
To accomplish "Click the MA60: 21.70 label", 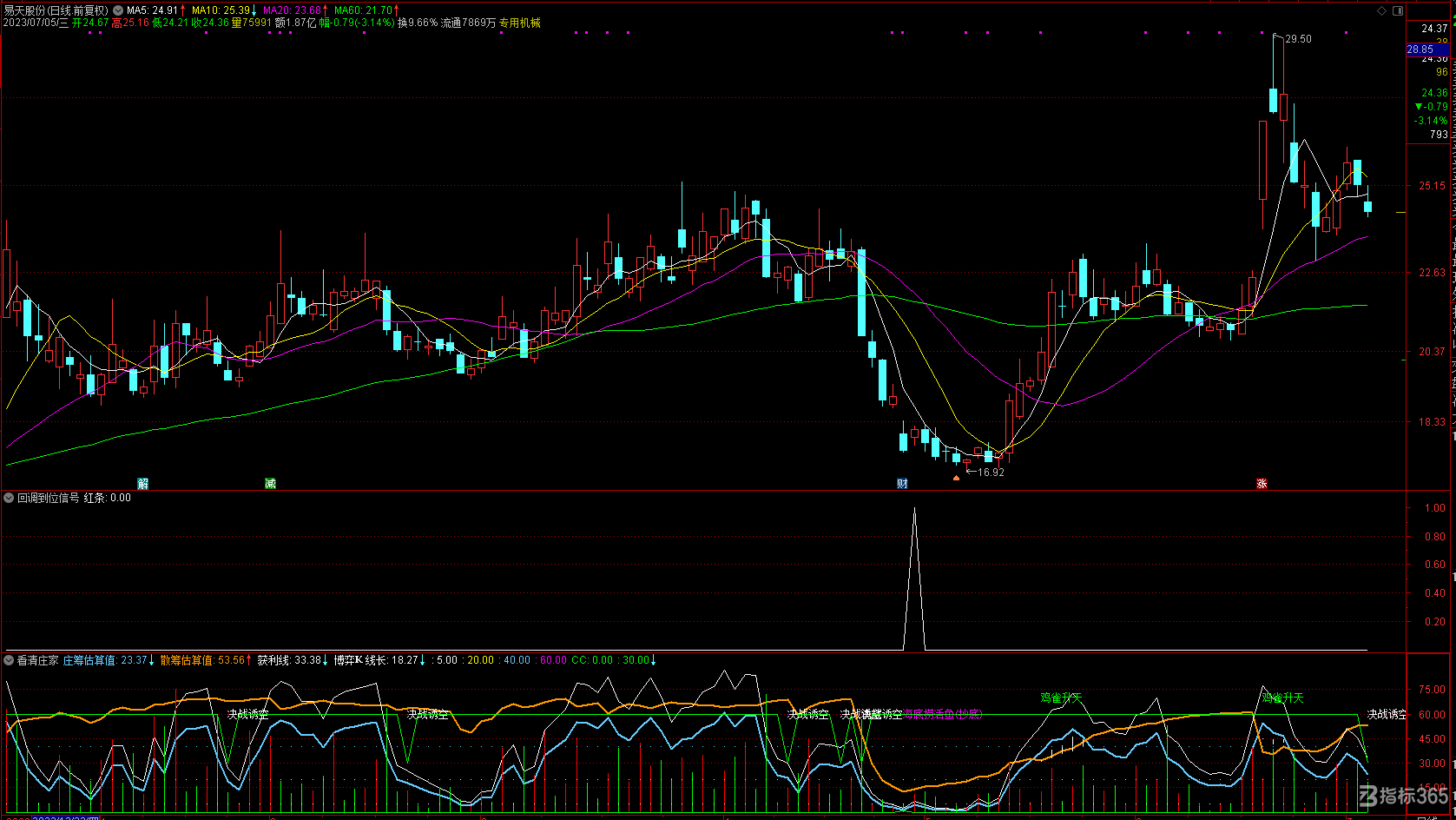I will tap(363, 10).
